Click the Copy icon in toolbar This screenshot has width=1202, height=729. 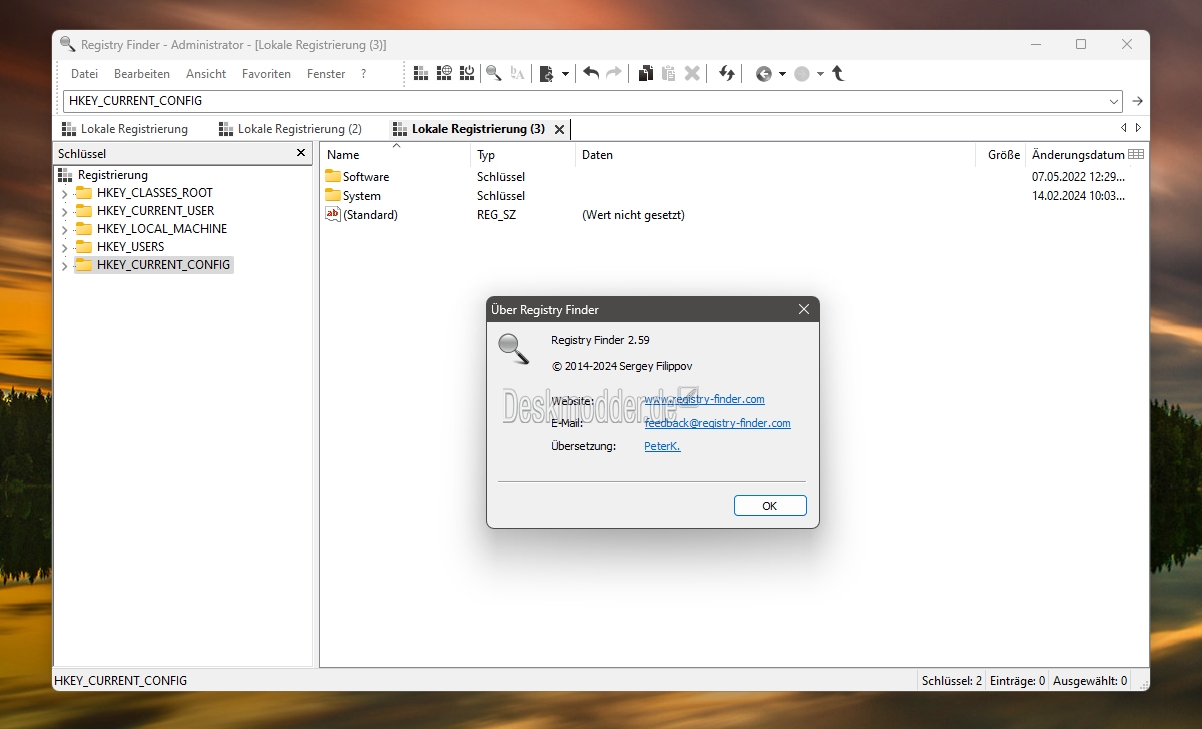pos(646,73)
